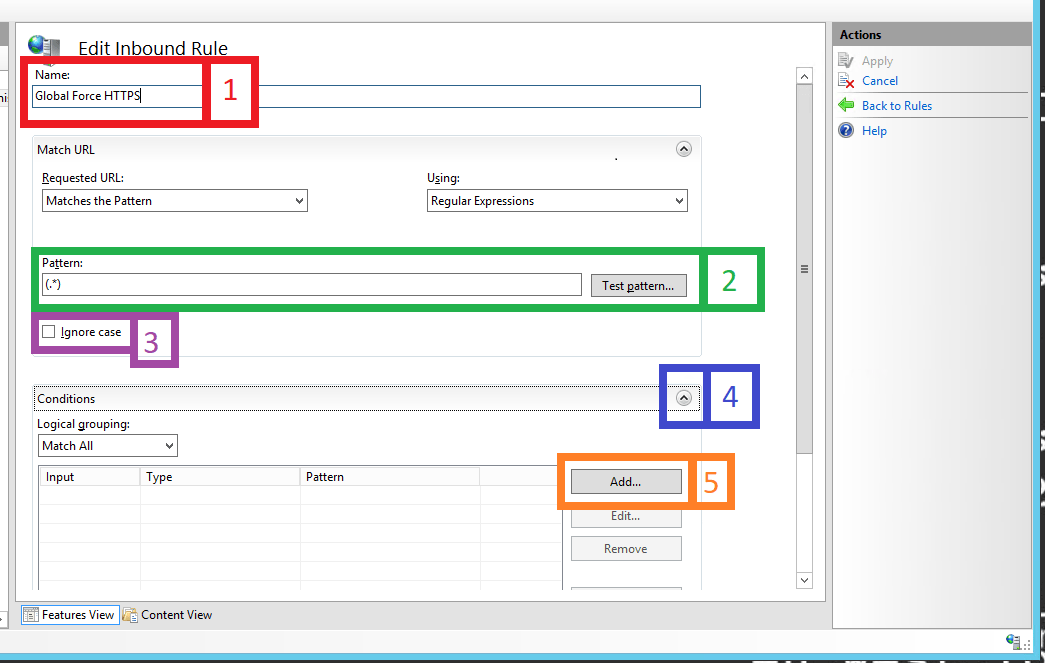Switch to the Features View tab

pyautogui.click(x=69, y=615)
